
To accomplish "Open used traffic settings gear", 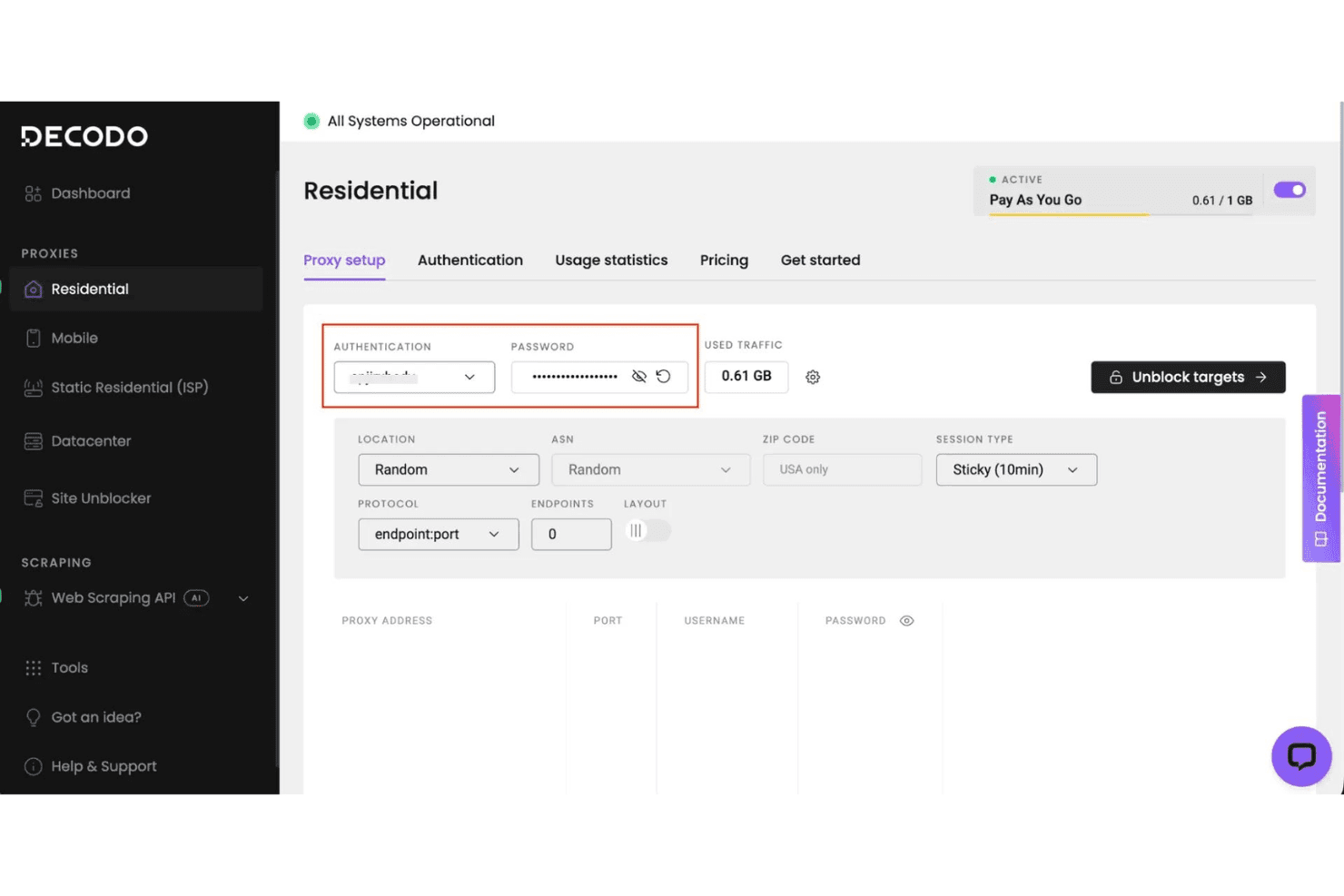I will [813, 377].
